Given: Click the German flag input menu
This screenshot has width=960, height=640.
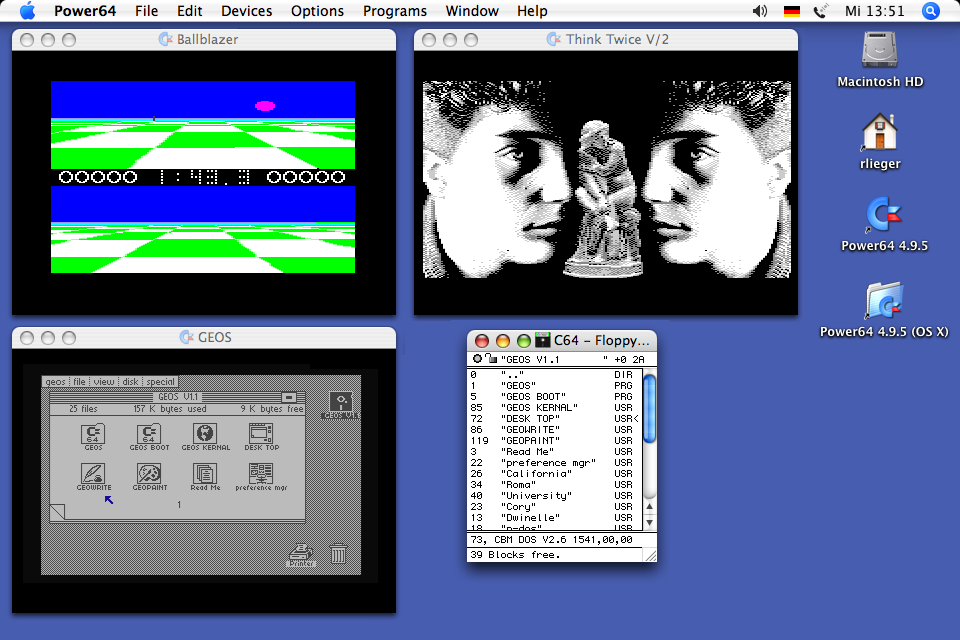Looking at the screenshot, I should click(792, 11).
